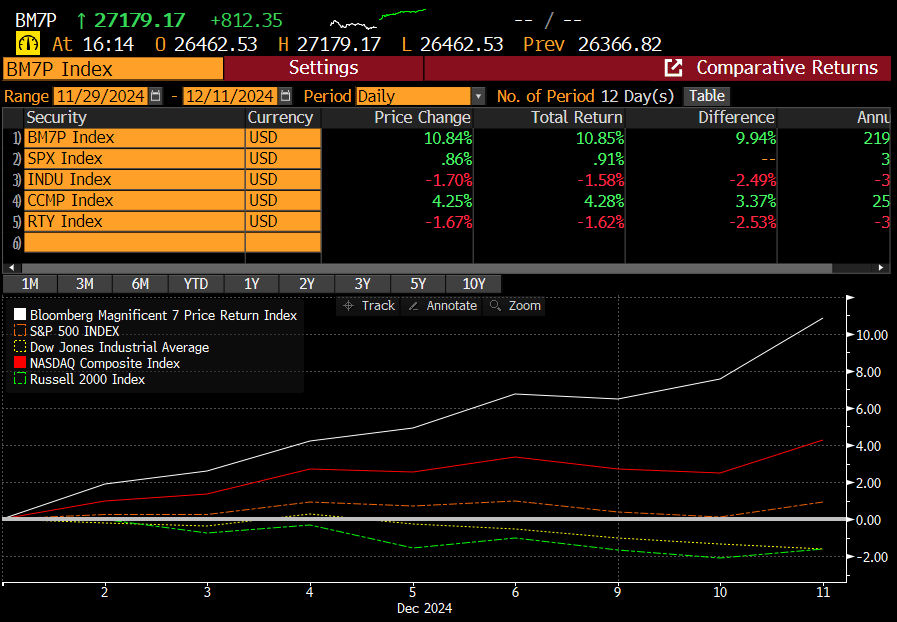Select the 6M range tab
Image resolution: width=897 pixels, height=622 pixels.
(140, 284)
